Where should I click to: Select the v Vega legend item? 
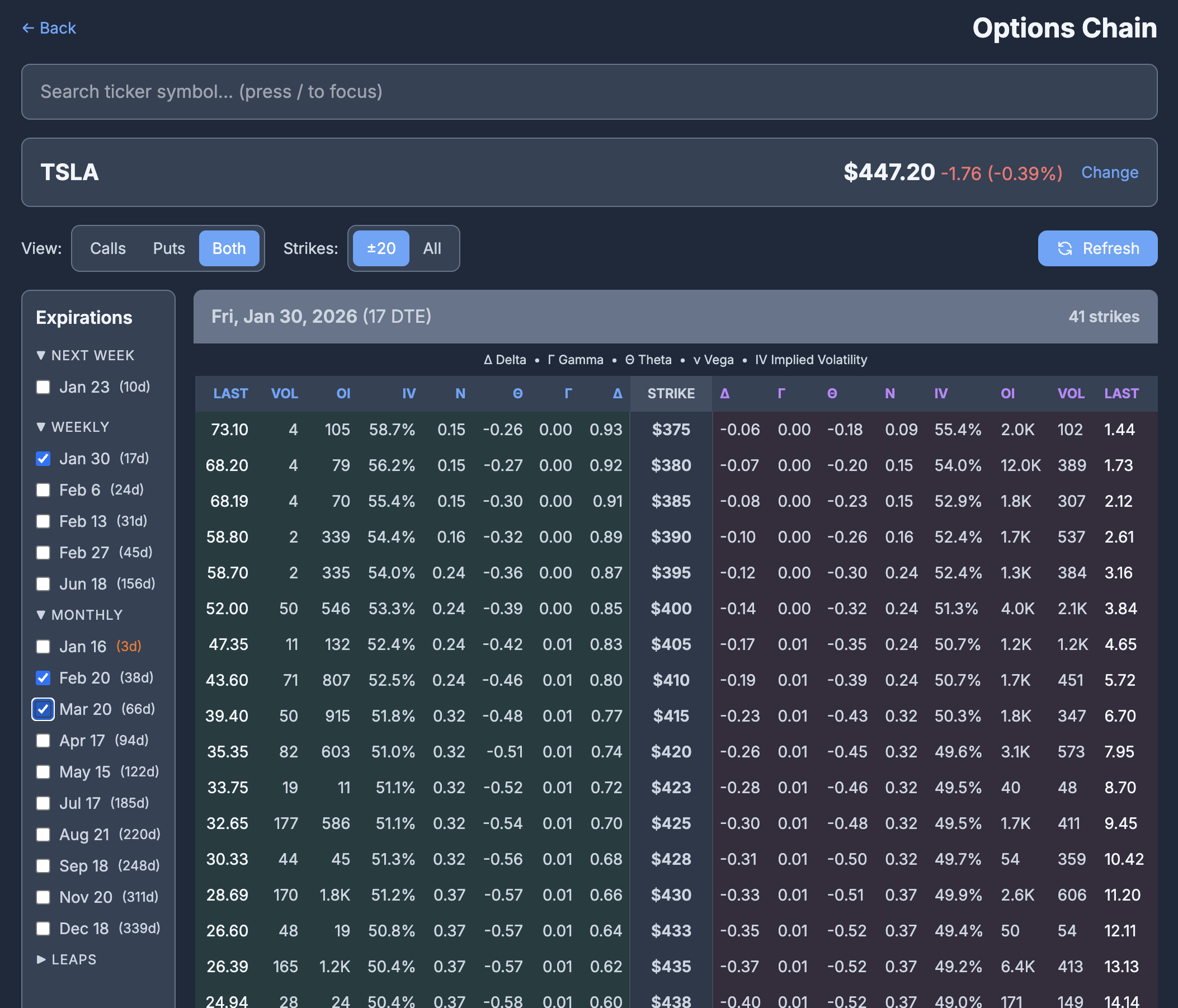coord(713,360)
